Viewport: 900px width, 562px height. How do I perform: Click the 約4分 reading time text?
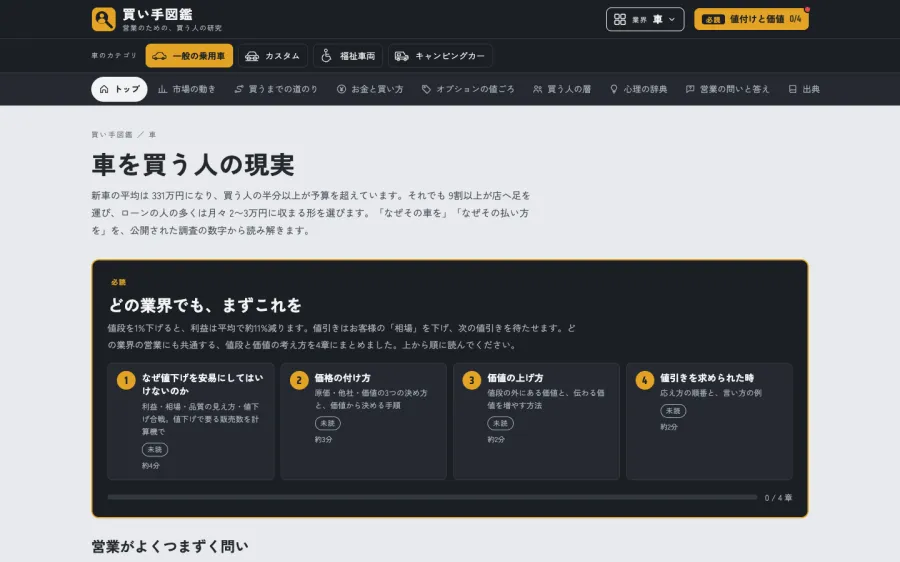click(151, 466)
